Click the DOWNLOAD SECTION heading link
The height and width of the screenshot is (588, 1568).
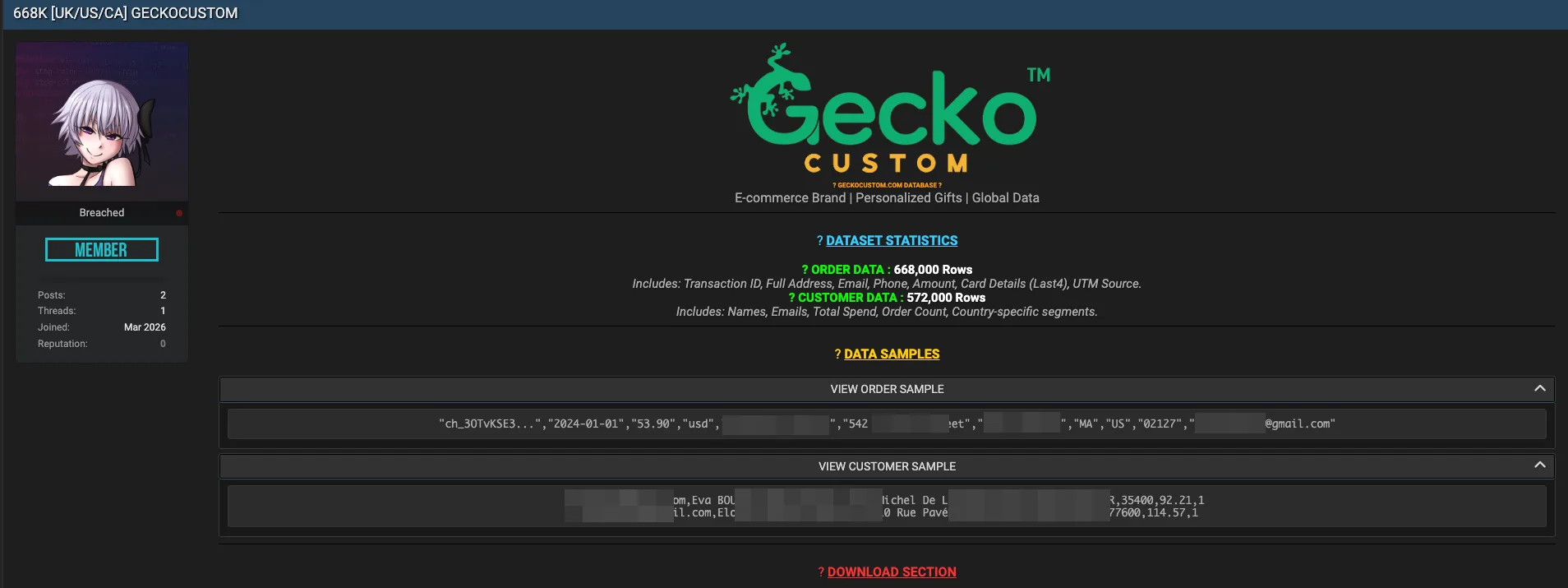tap(892, 572)
